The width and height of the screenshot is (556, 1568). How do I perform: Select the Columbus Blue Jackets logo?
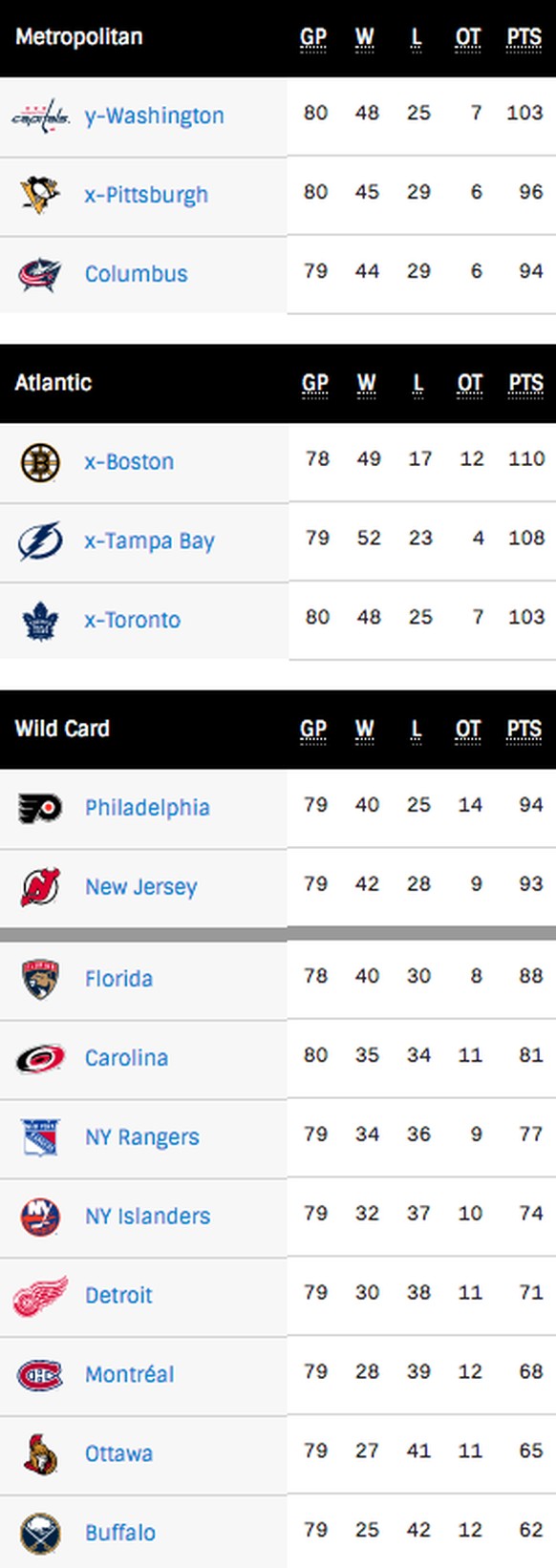click(x=40, y=274)
